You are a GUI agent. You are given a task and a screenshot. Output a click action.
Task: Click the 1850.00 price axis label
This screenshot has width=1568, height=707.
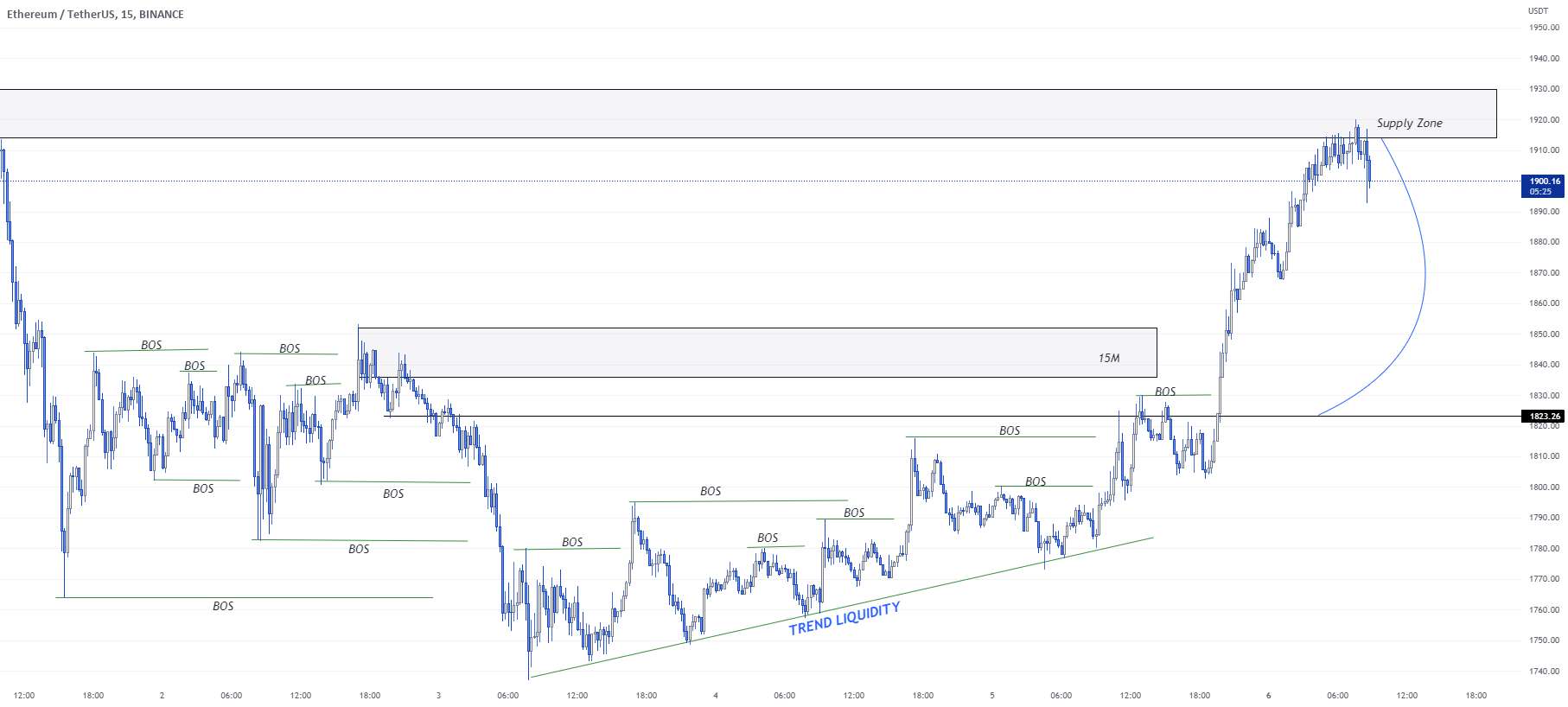pyautogui.click(x=1544, y=334)
